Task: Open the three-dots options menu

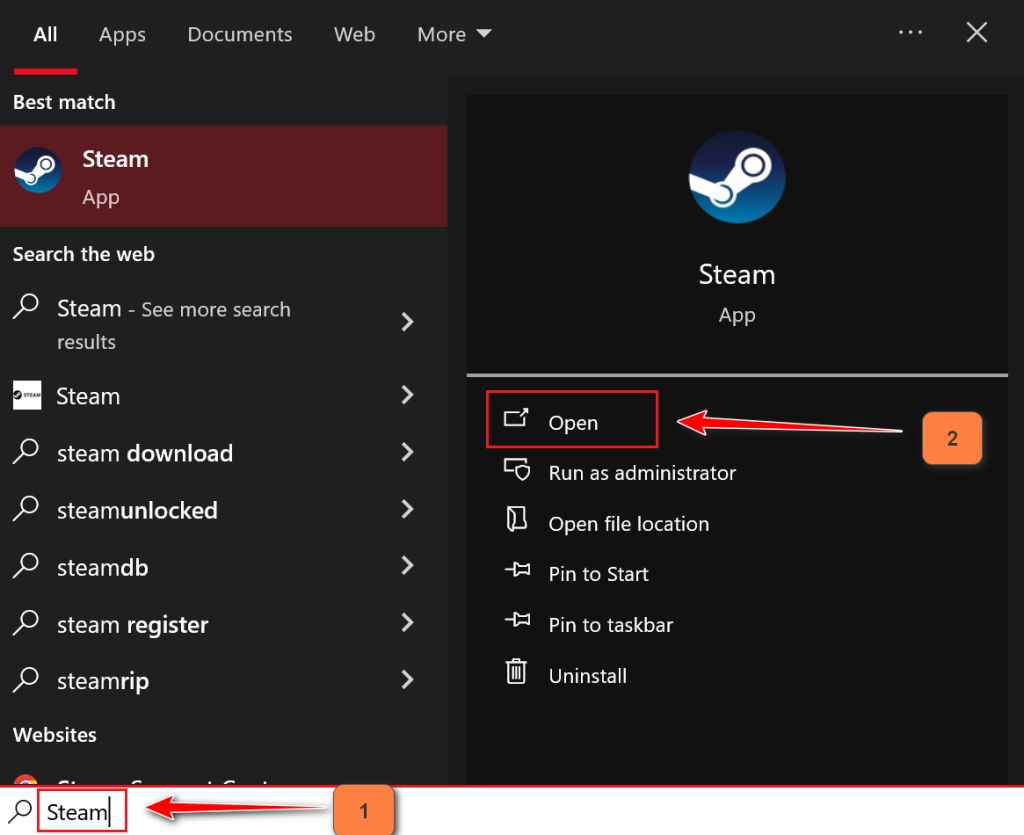Action: (x=910, y=32)
